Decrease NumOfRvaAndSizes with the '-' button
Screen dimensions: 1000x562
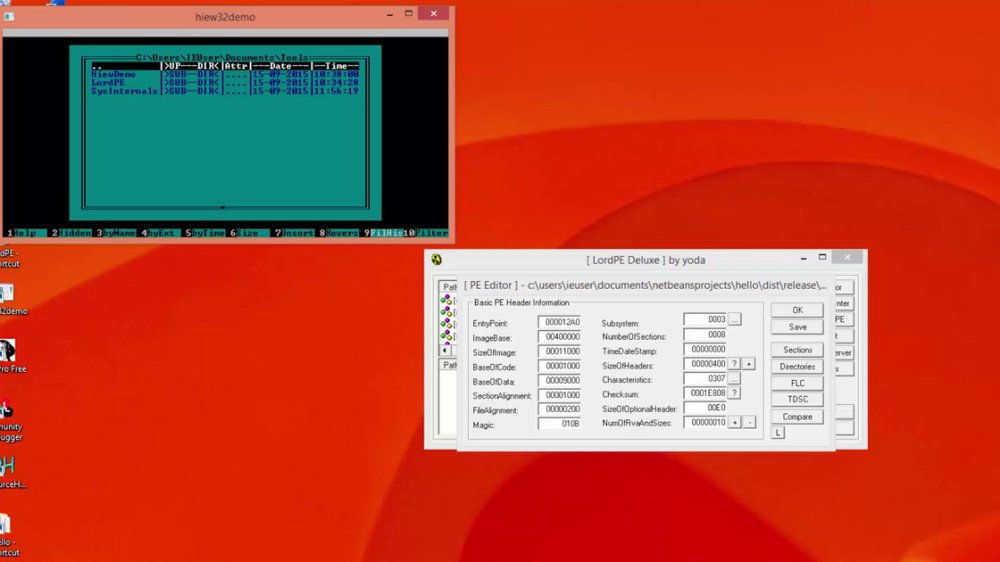749,422
